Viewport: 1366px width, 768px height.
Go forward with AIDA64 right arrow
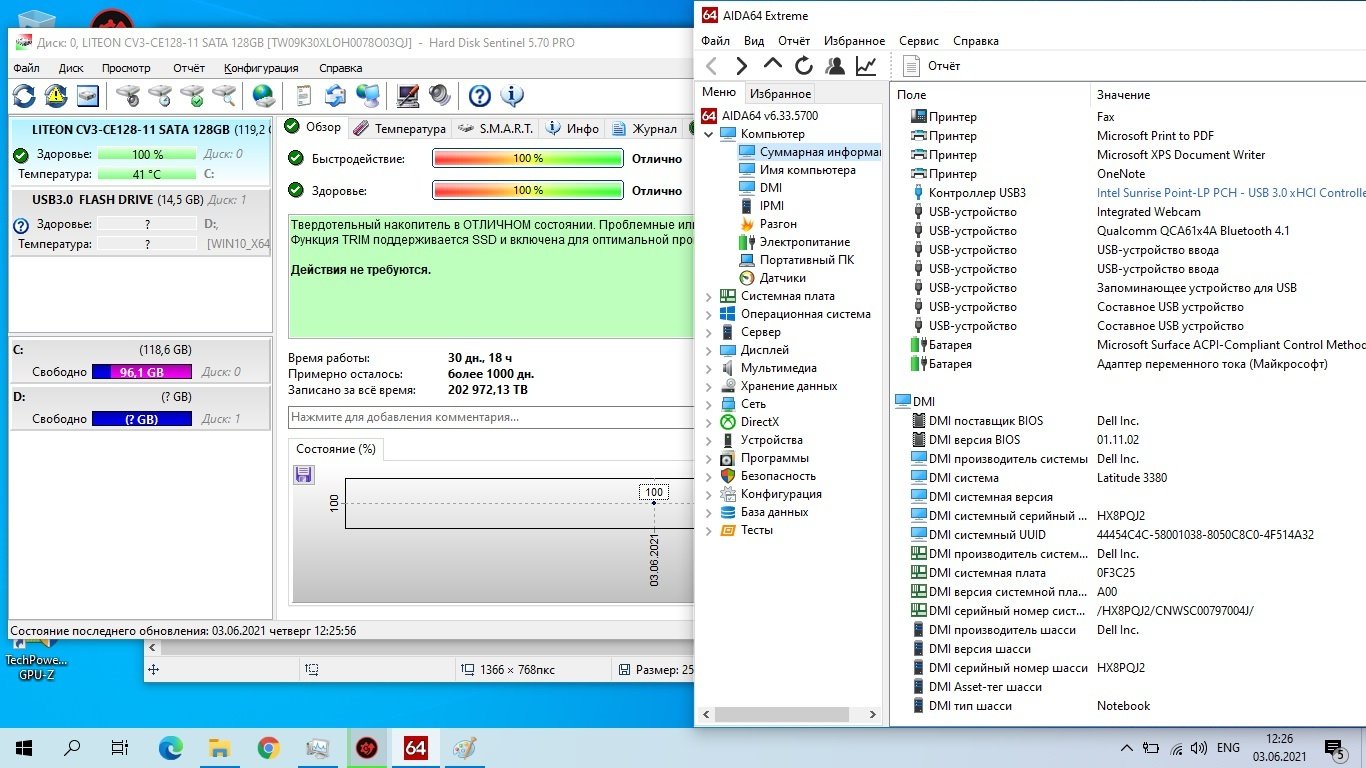[x=742, y=66]
